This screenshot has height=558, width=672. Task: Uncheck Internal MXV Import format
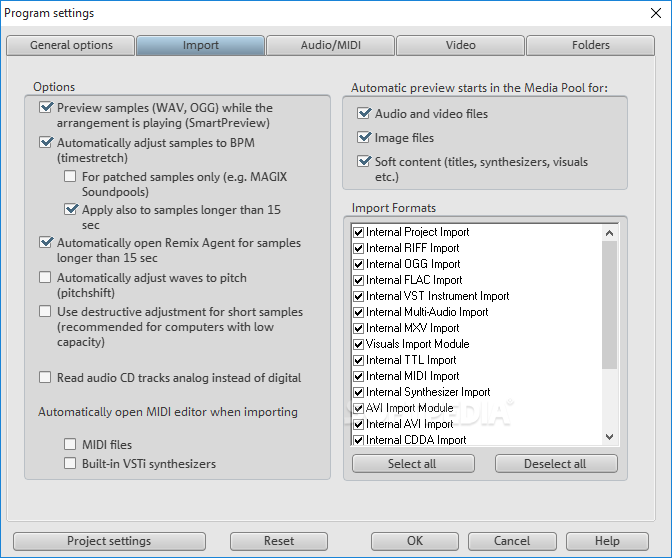(358, 328)
